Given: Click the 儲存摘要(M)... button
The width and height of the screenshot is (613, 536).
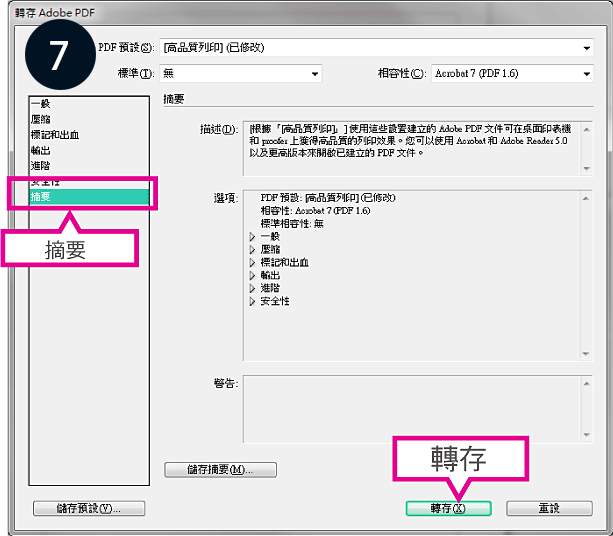Looking at the screenshot, I should (x=220, y=470).
